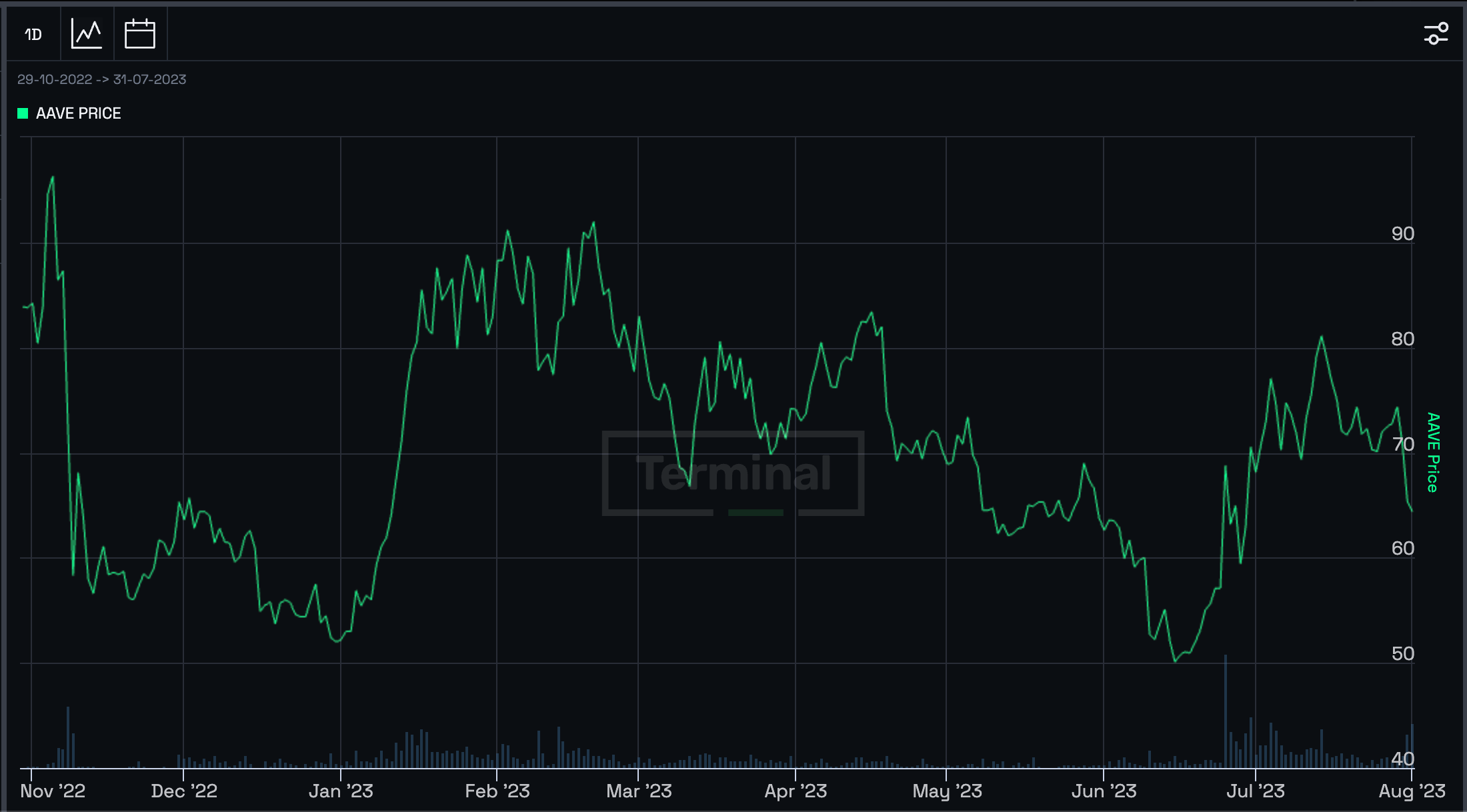The height and width of the screenshot is (812, 1467).
Task: Click the Nov '22 axis label
Action: pos(53,791)
